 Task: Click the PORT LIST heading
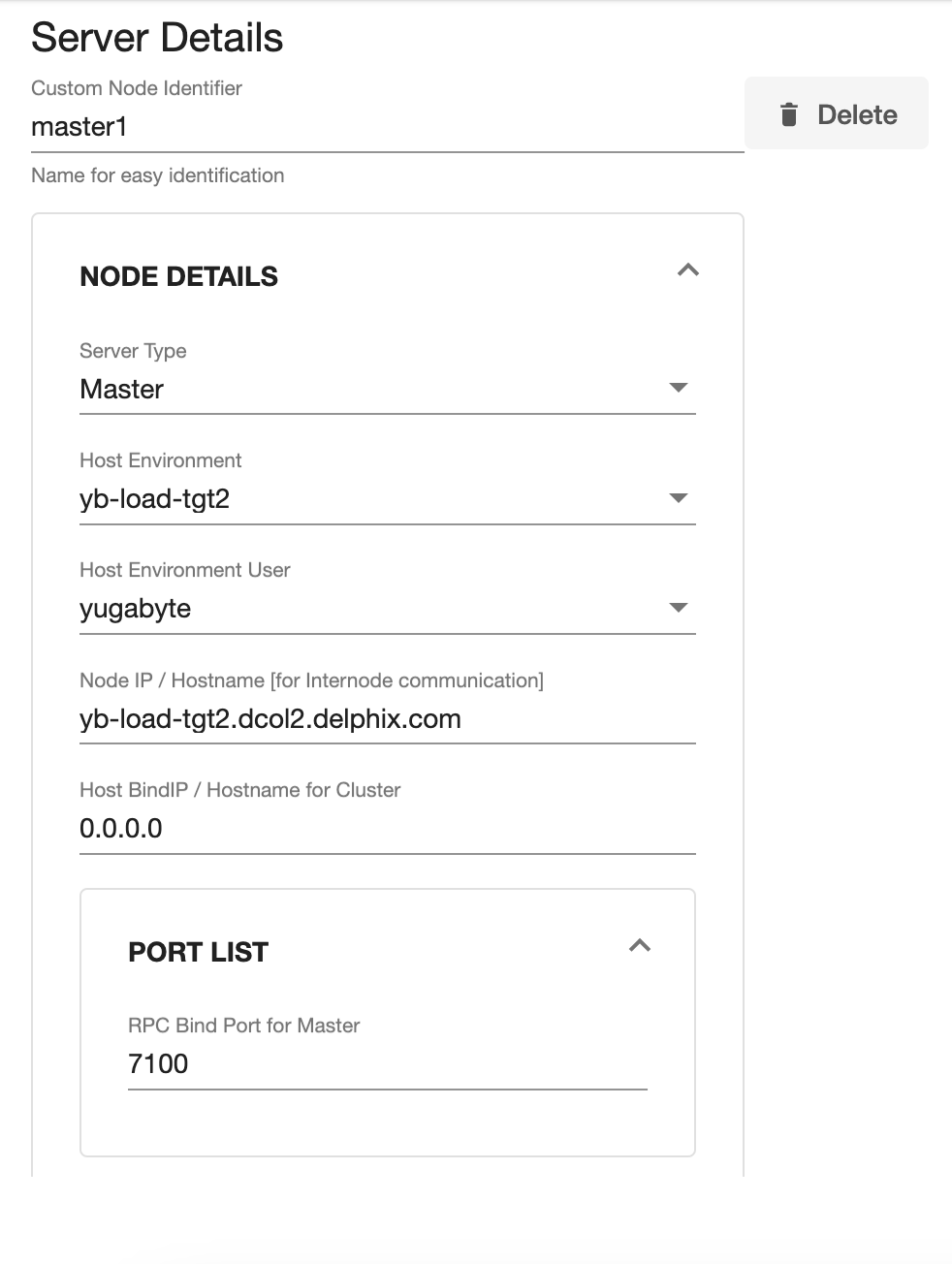[x=199, y=953]
